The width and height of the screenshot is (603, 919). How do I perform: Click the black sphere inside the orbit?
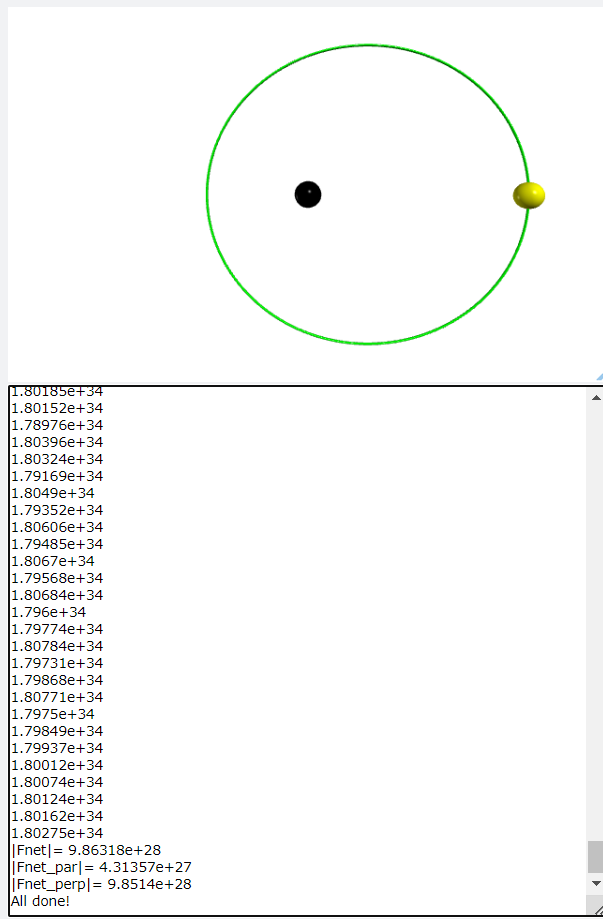click(x=308, y=195)
